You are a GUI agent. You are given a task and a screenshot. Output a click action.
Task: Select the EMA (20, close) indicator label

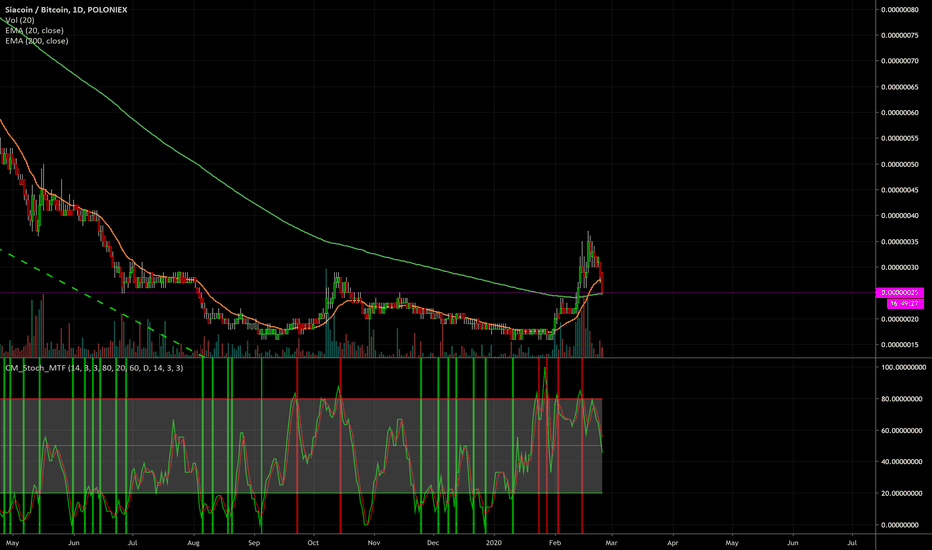(34, 30)
